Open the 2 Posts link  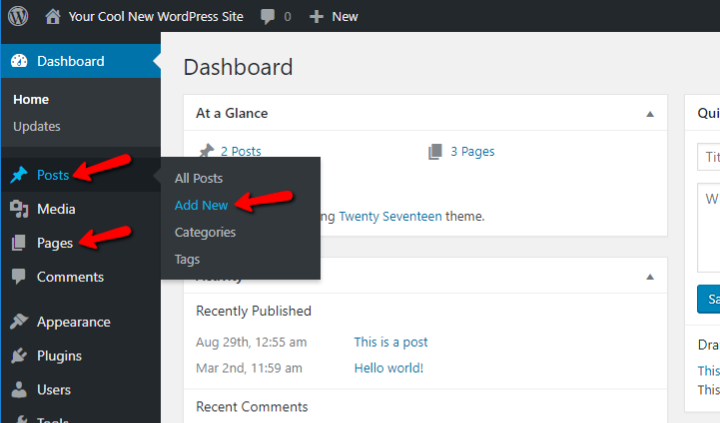241,151
